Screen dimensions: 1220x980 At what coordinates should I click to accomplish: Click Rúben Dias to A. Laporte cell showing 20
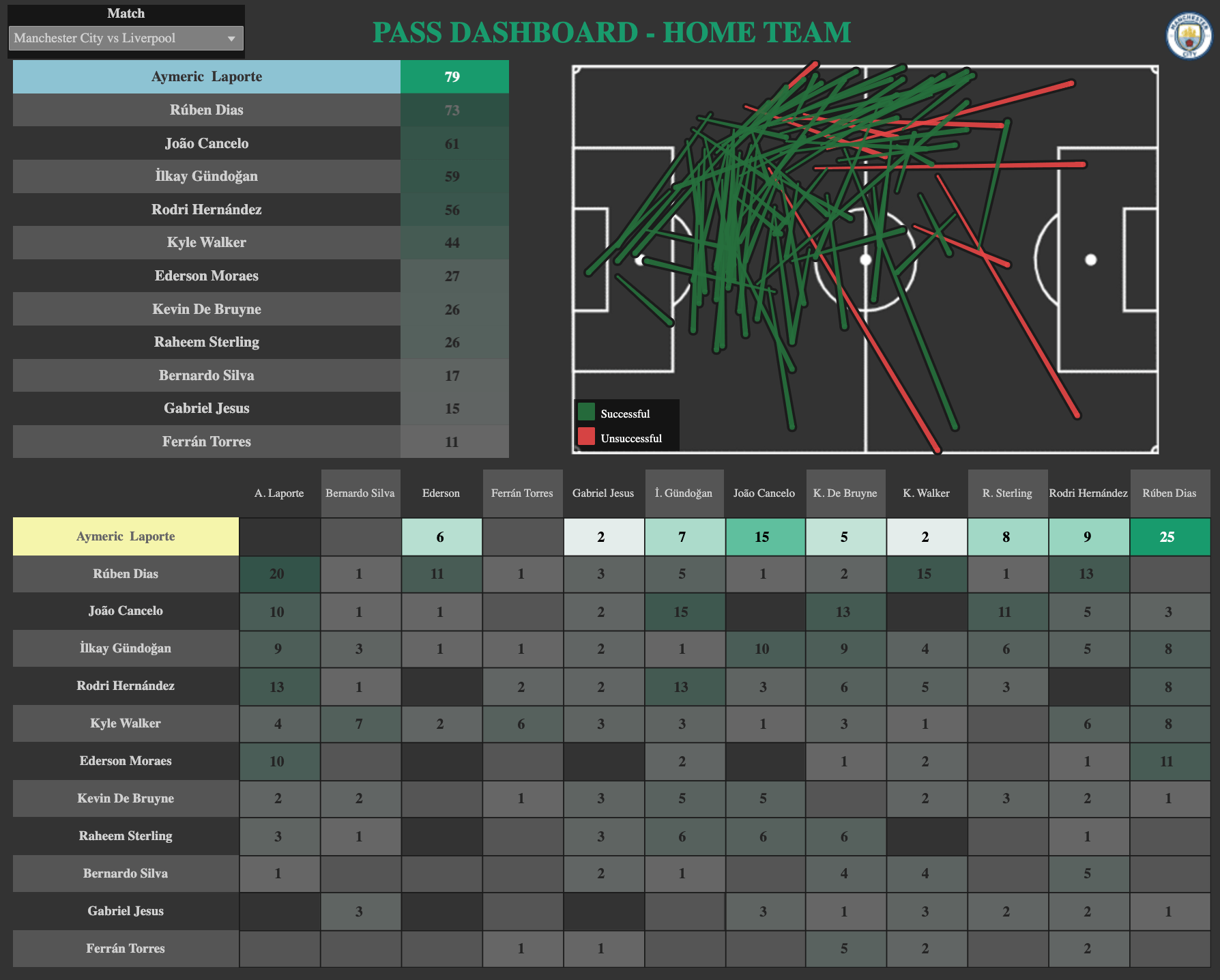[279, 574]
